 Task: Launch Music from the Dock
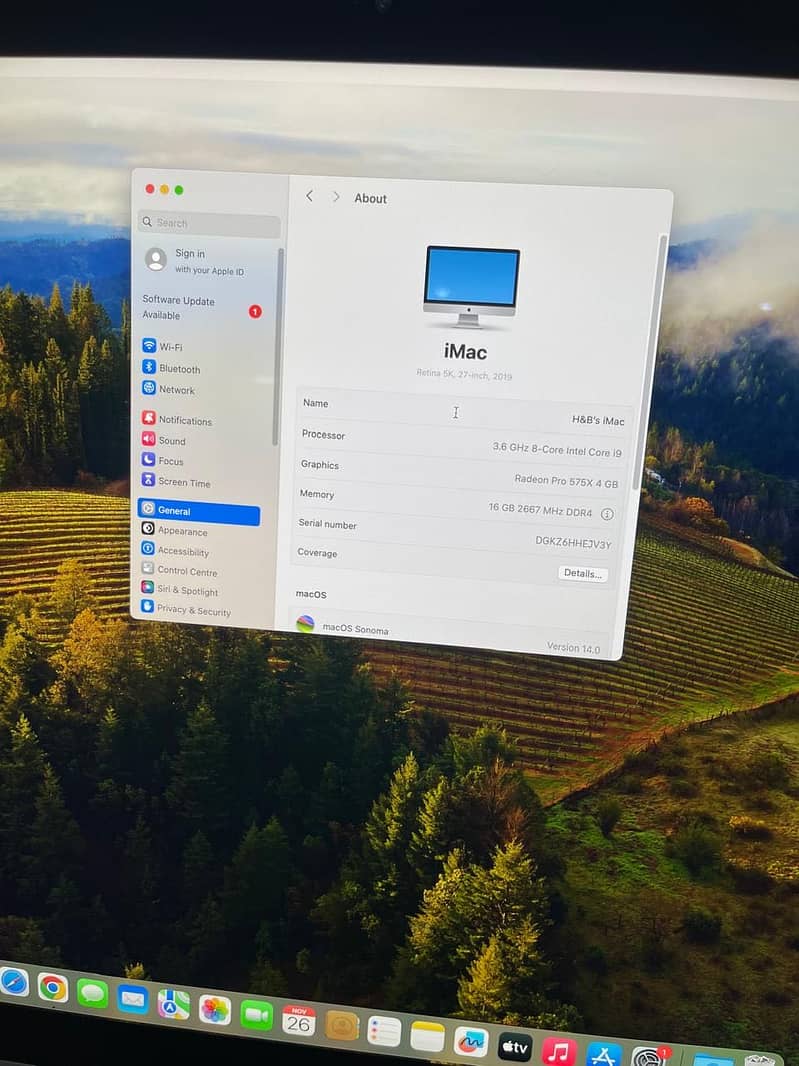(559, 1052)
